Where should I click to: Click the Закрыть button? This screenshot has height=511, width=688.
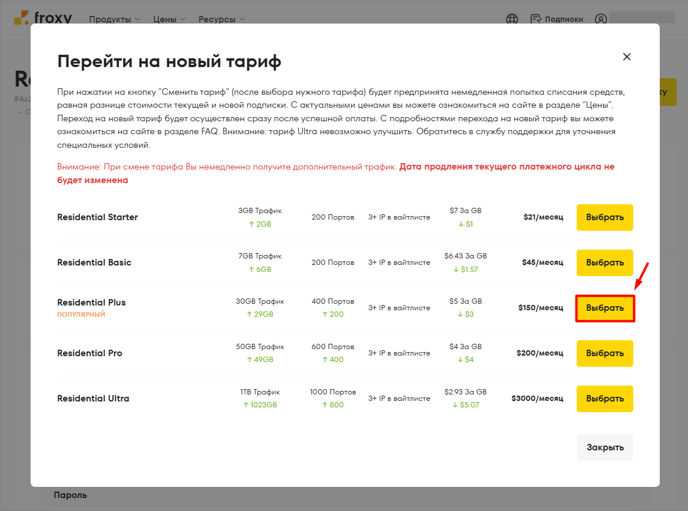605,447
